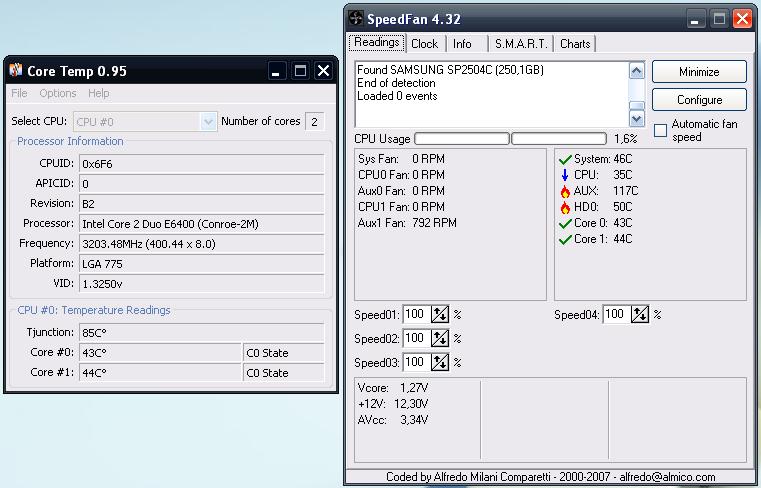Click the Speed04 value field
The image size is (761, 488).
click(616, 315)
